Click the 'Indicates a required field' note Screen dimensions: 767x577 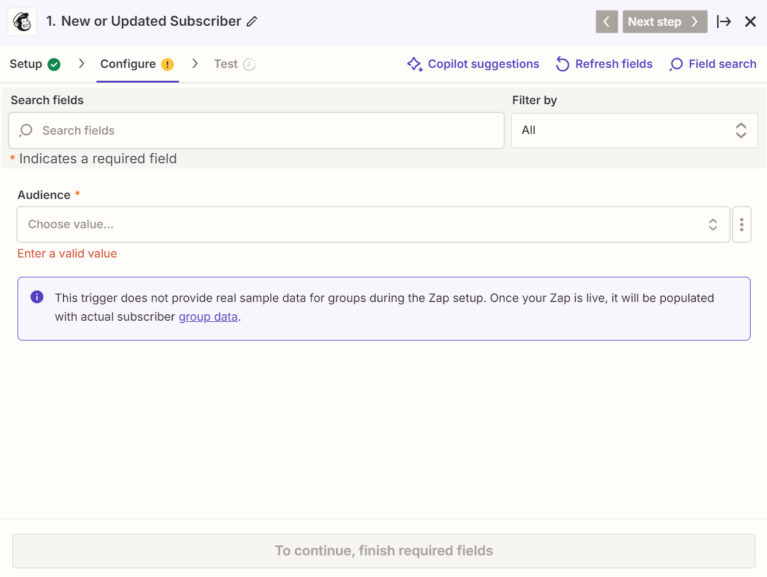point(97,158)
